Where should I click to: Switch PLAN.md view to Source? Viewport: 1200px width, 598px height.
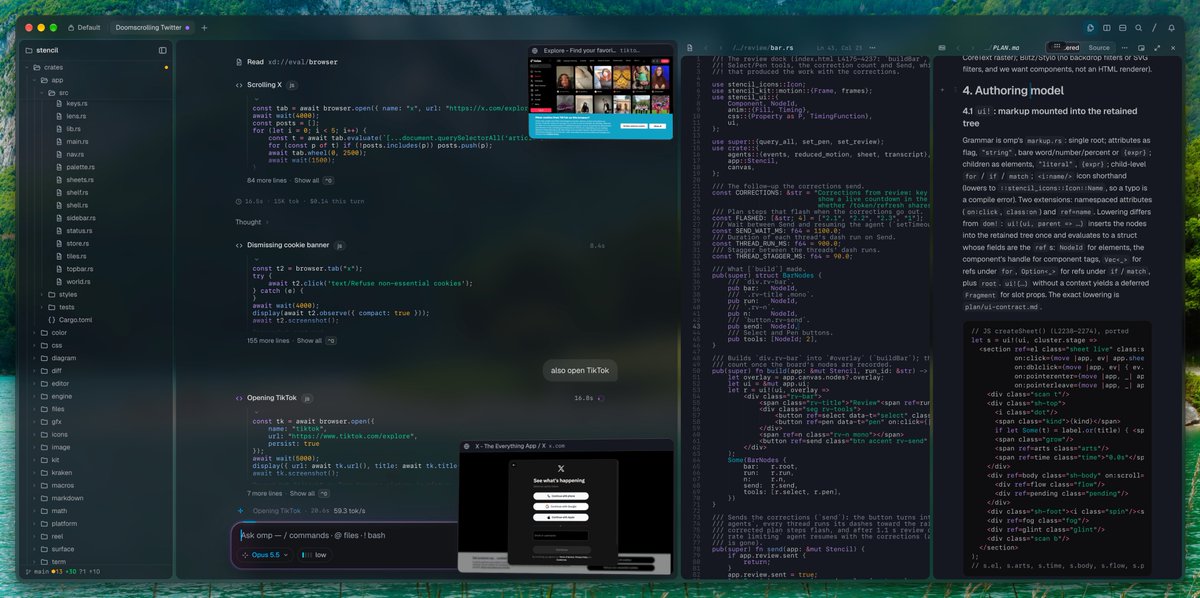click(x=1099, y=48)
